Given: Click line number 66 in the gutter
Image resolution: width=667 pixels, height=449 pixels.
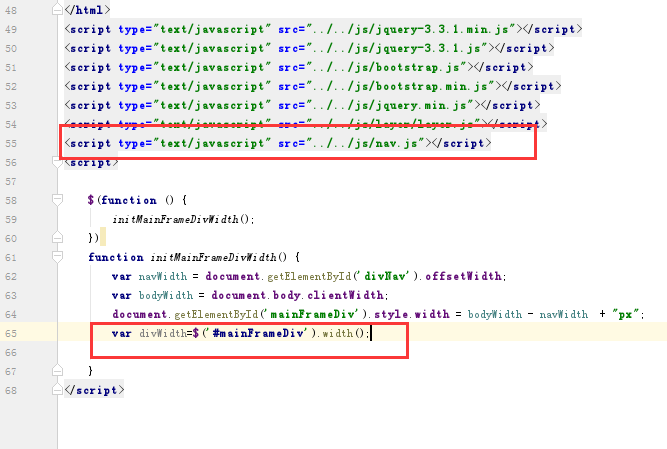Looking at the screenshot, I should (x=11, y=352).
